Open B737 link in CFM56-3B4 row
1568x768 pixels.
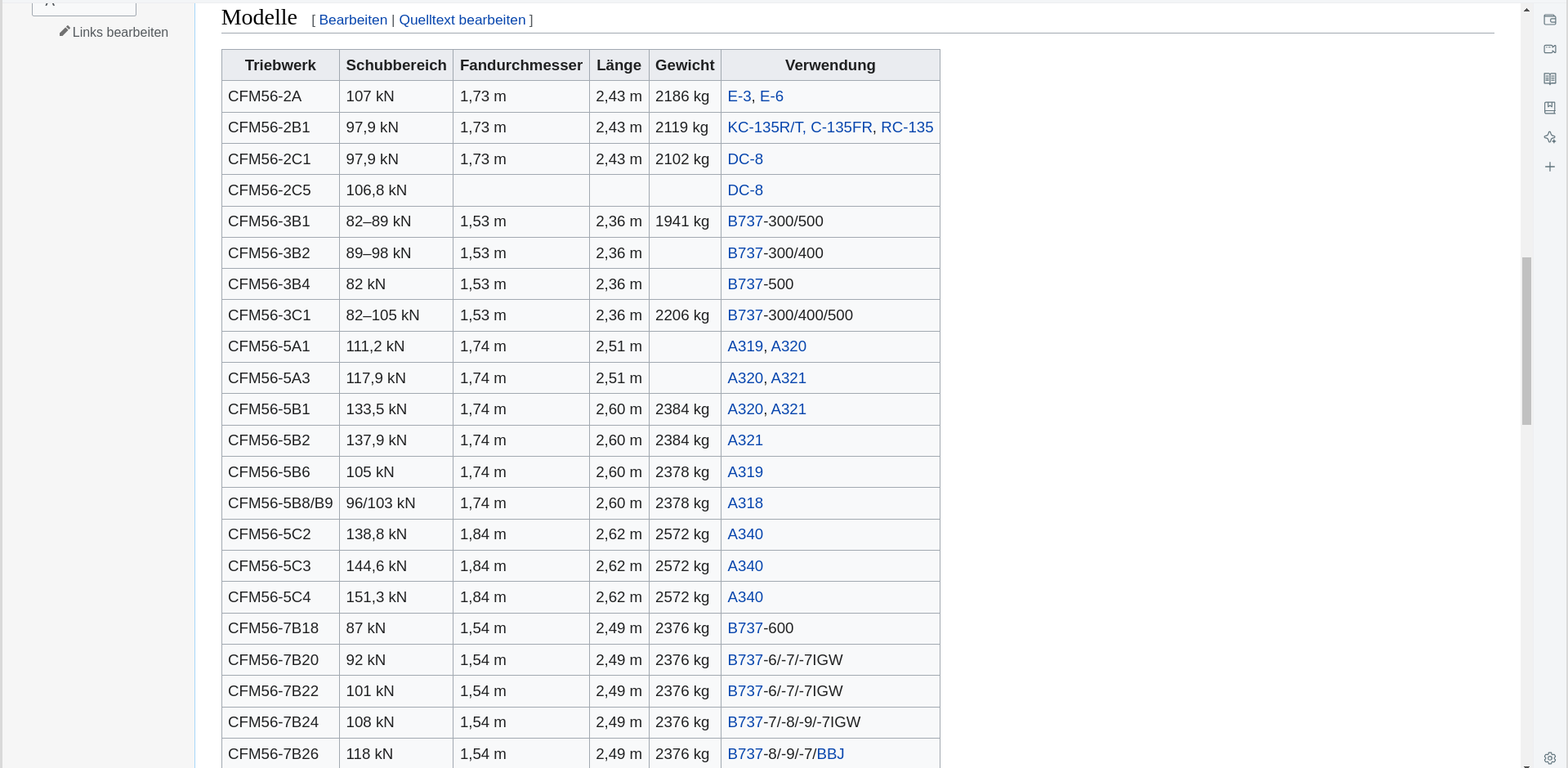pos(745,284)
